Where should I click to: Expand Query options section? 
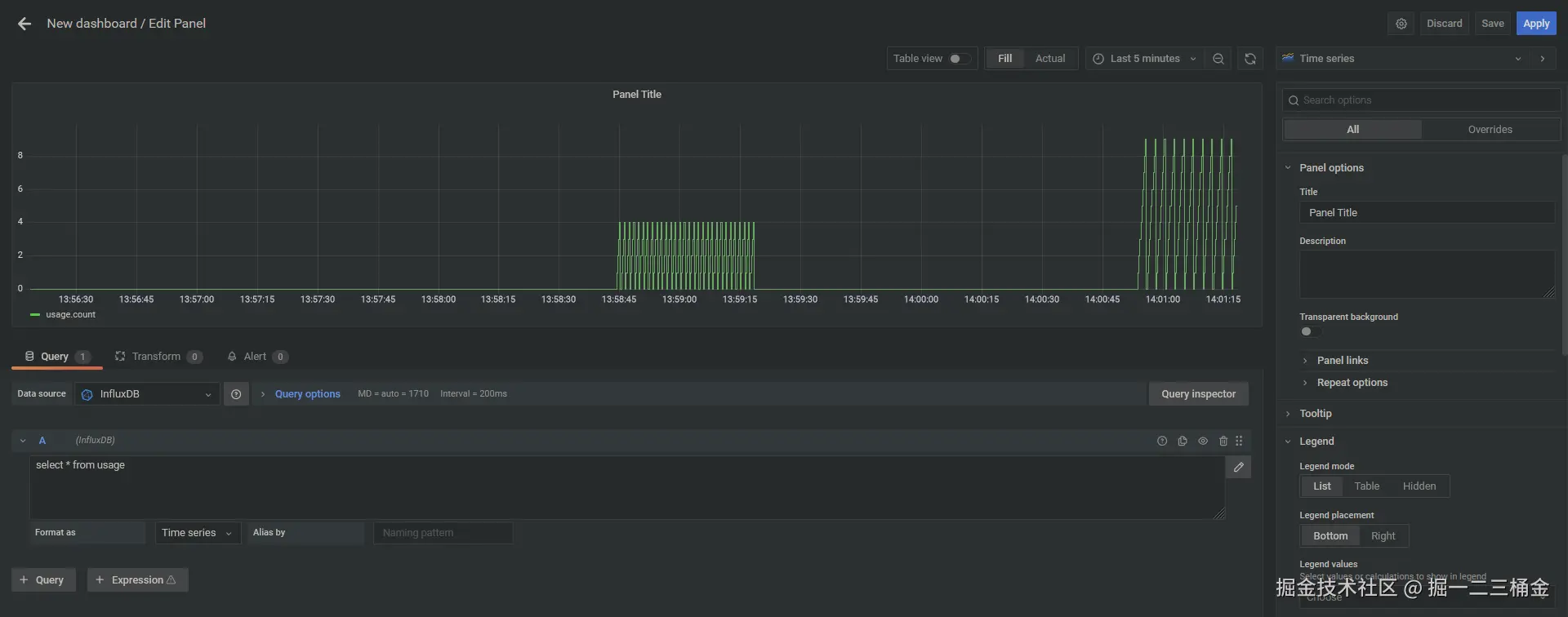coord(307,394)
